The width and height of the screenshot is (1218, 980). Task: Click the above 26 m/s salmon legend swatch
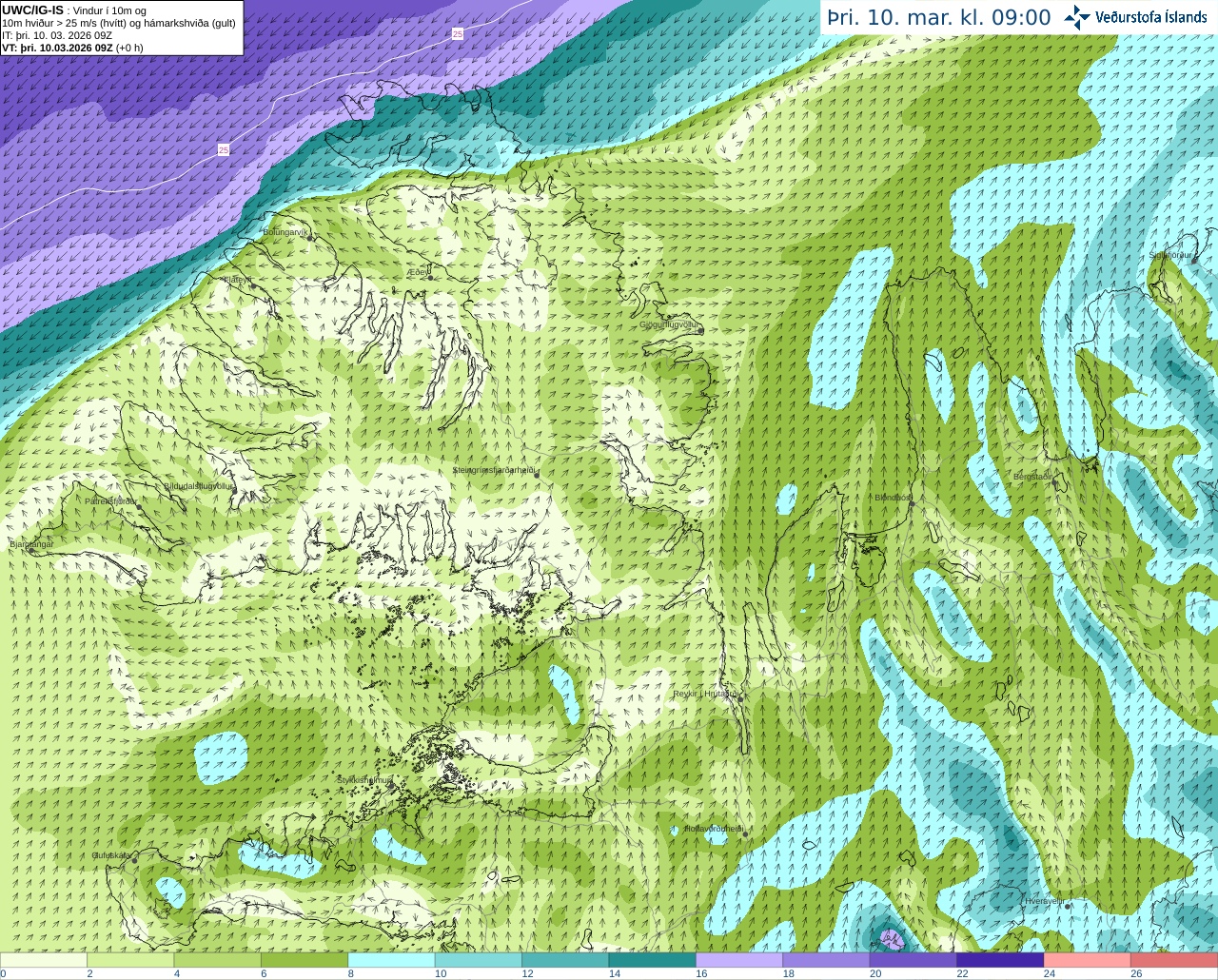tap(1175, 960)
